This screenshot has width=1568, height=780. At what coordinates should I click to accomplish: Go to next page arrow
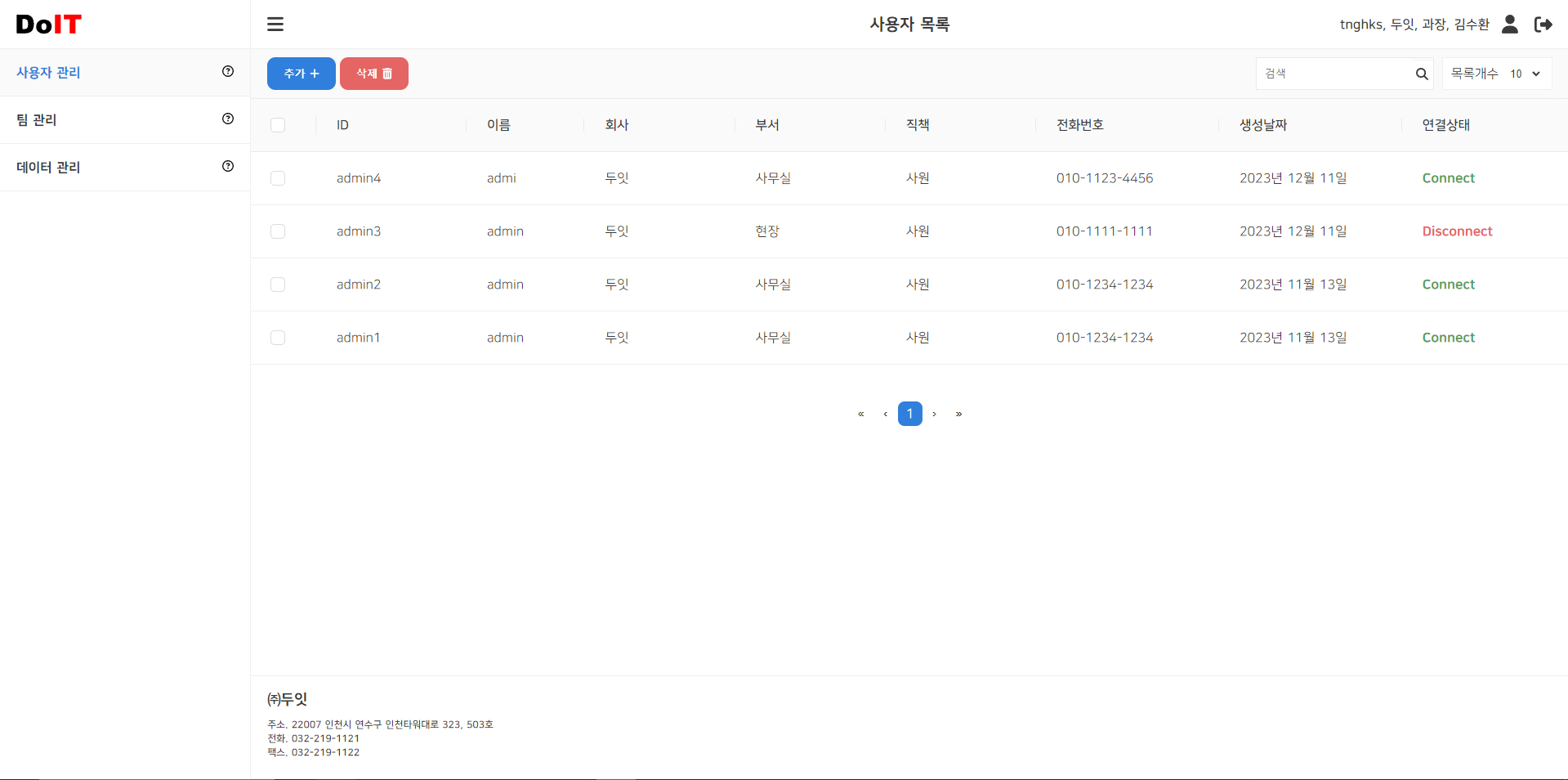click(934, 414)
